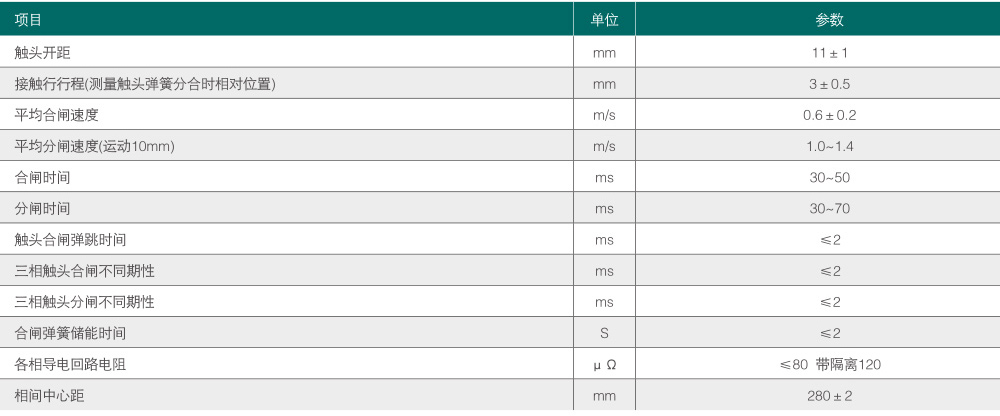Click the 单位 column header
Image resolution: width=1000 pixels, height=416 pixels.
[x=604, y=20]
